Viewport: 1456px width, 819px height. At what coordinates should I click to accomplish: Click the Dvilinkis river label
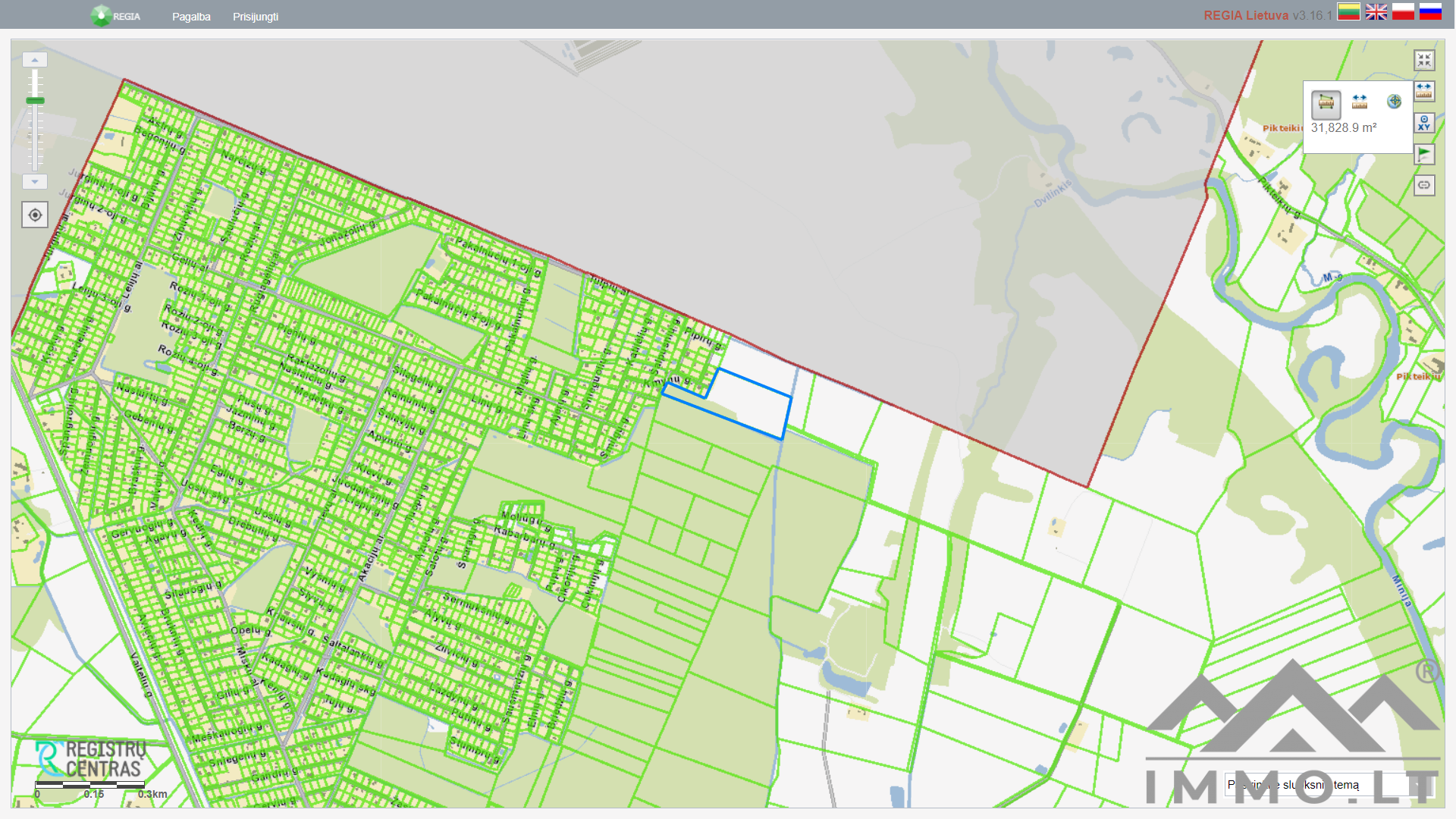coord(1053,193)
